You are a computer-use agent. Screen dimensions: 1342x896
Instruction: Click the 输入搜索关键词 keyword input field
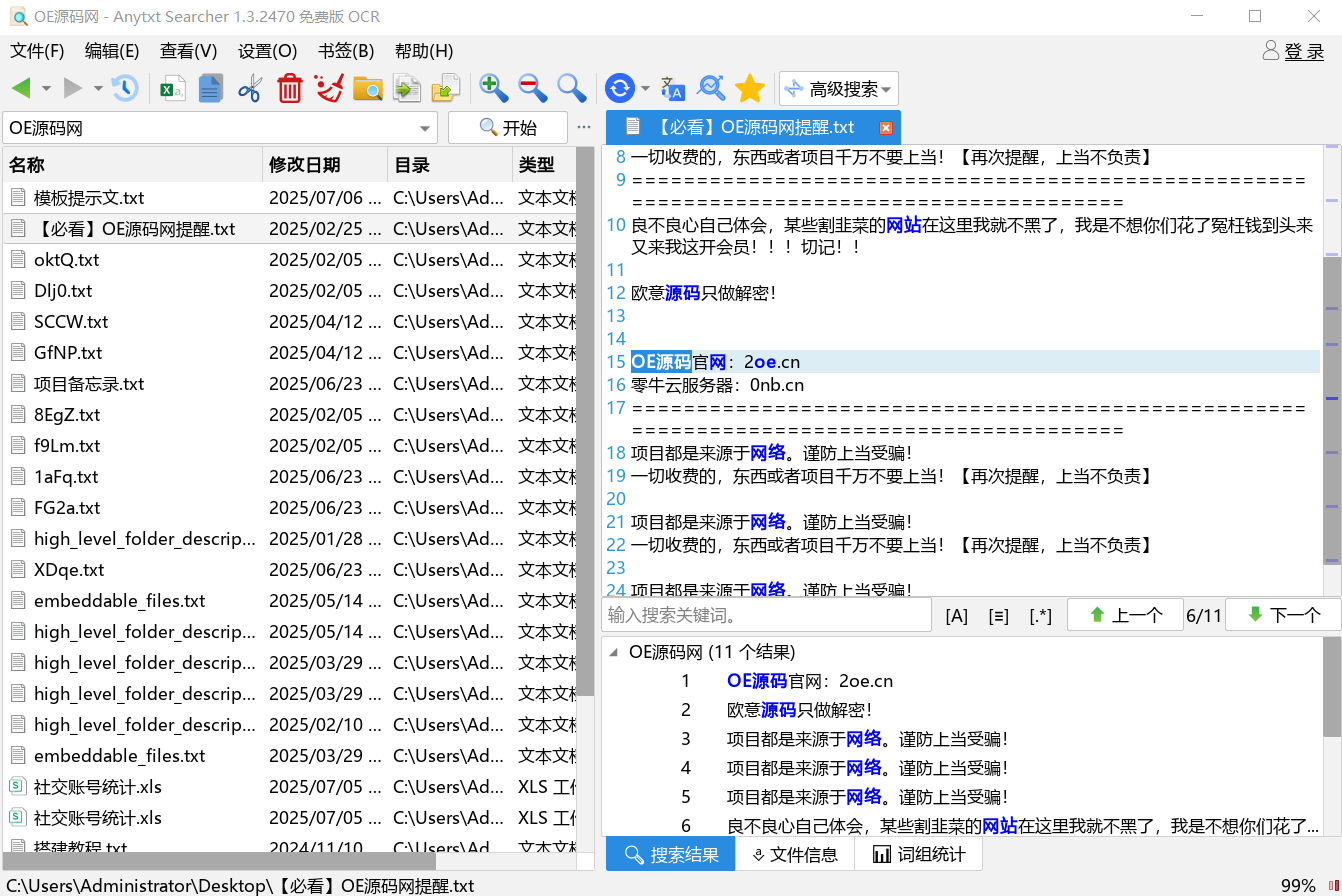coord(765,615)
